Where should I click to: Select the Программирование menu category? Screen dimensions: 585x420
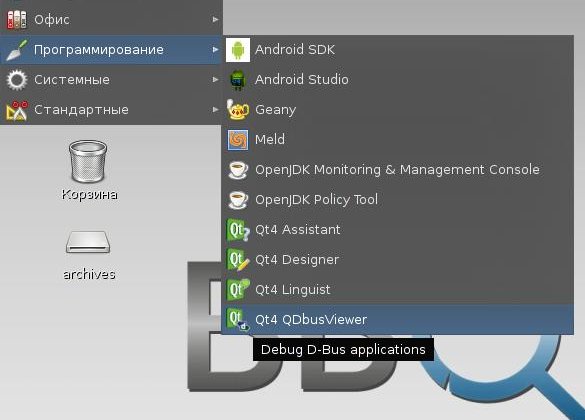[x=111, y=50]
